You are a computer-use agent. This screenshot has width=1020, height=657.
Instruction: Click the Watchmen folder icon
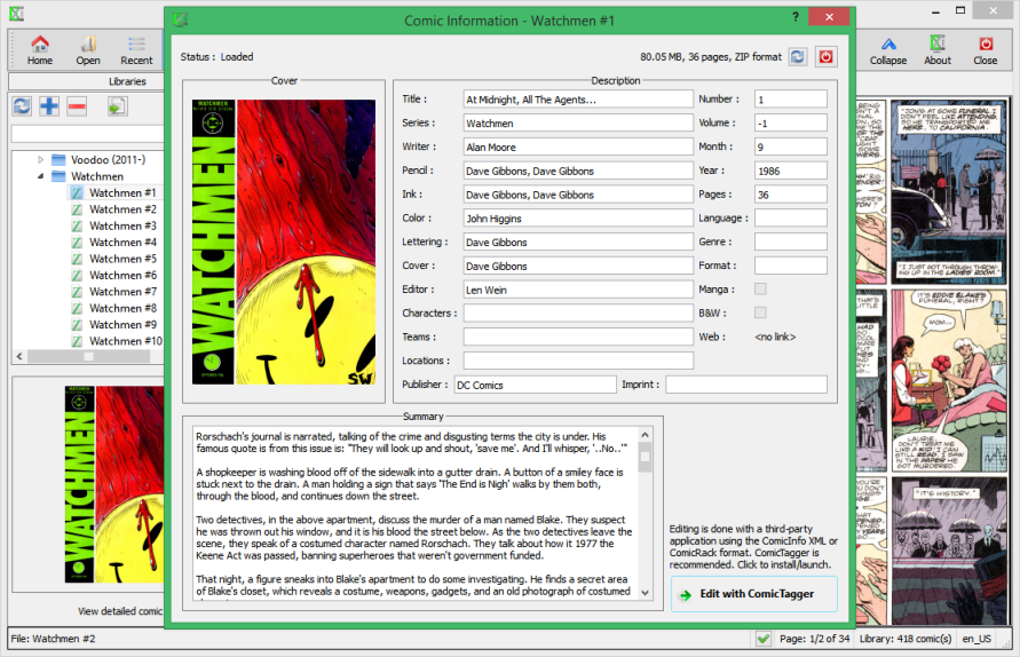59,176
